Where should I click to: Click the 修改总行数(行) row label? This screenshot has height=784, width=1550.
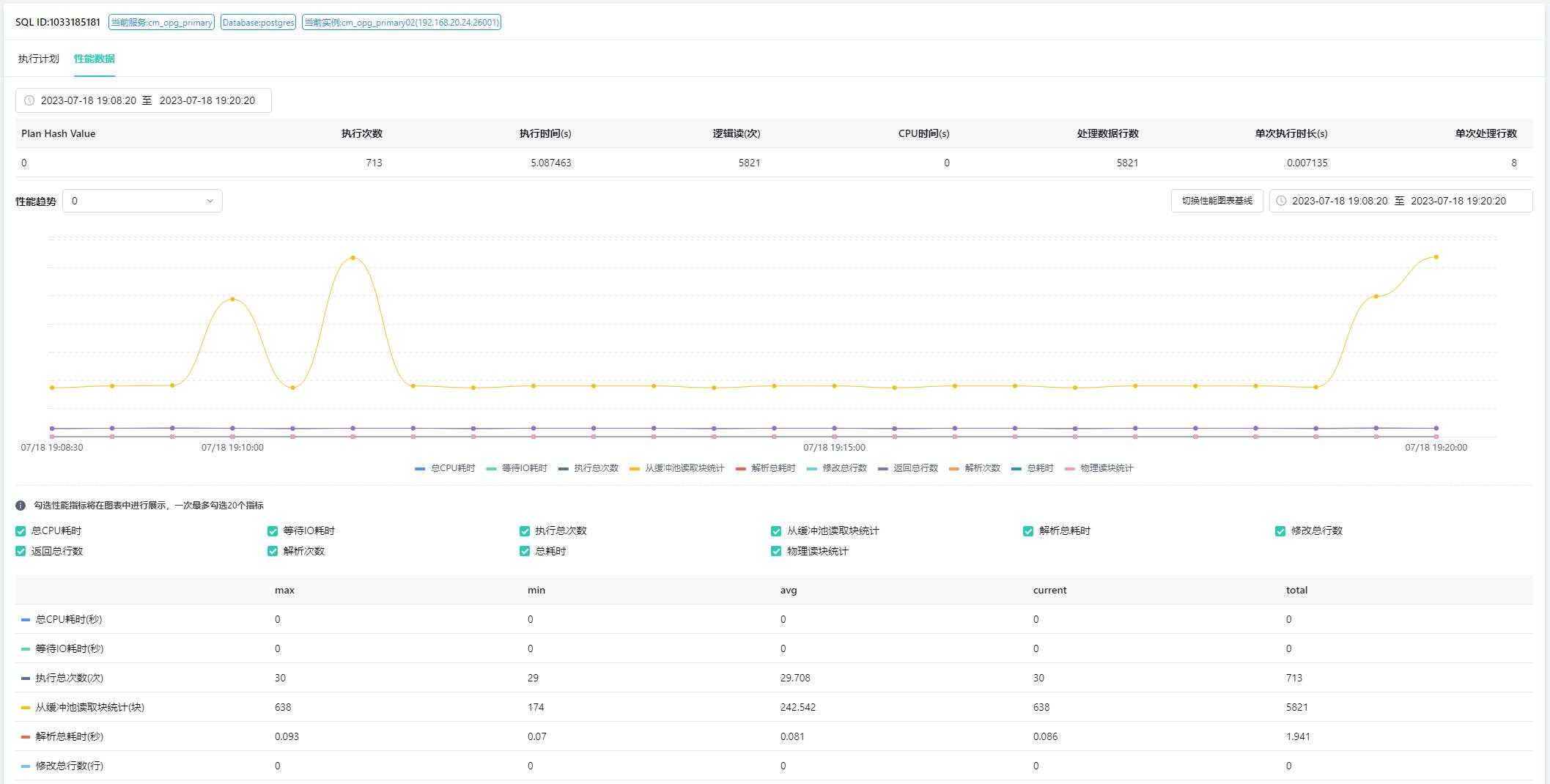click(69, 766)
